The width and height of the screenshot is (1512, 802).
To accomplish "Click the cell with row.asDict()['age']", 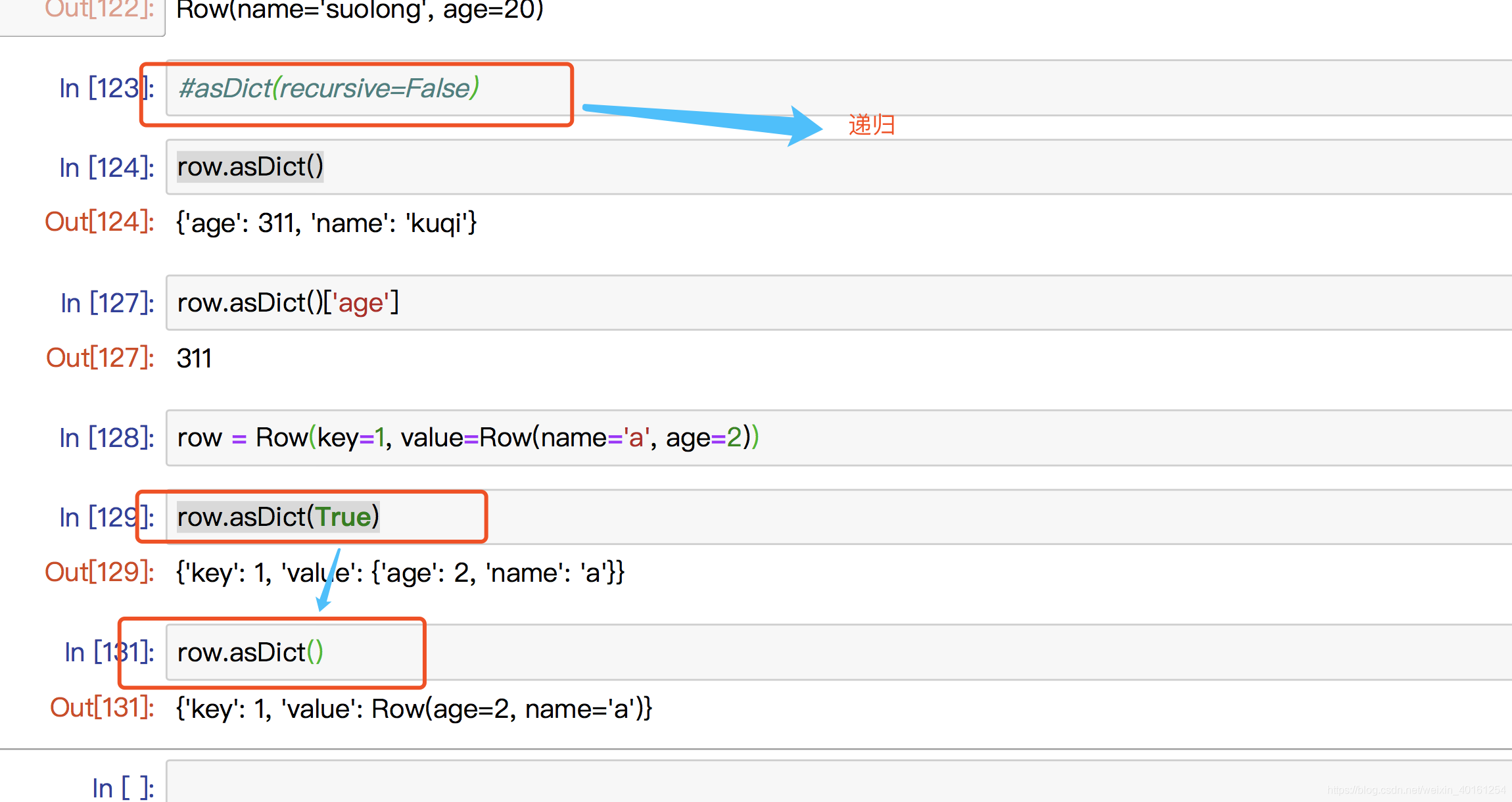I will (x=839, y=302).
